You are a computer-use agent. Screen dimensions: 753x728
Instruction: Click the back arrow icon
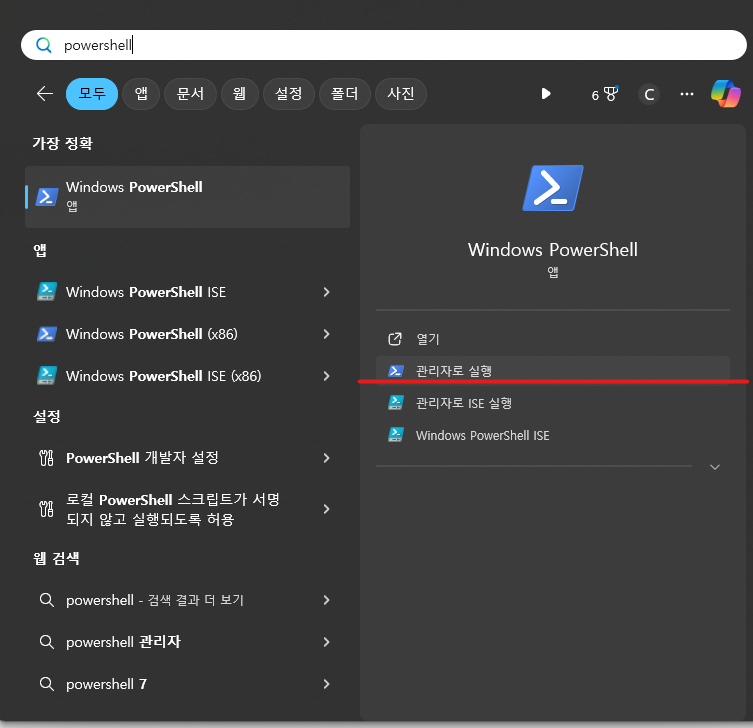[45, 94]
